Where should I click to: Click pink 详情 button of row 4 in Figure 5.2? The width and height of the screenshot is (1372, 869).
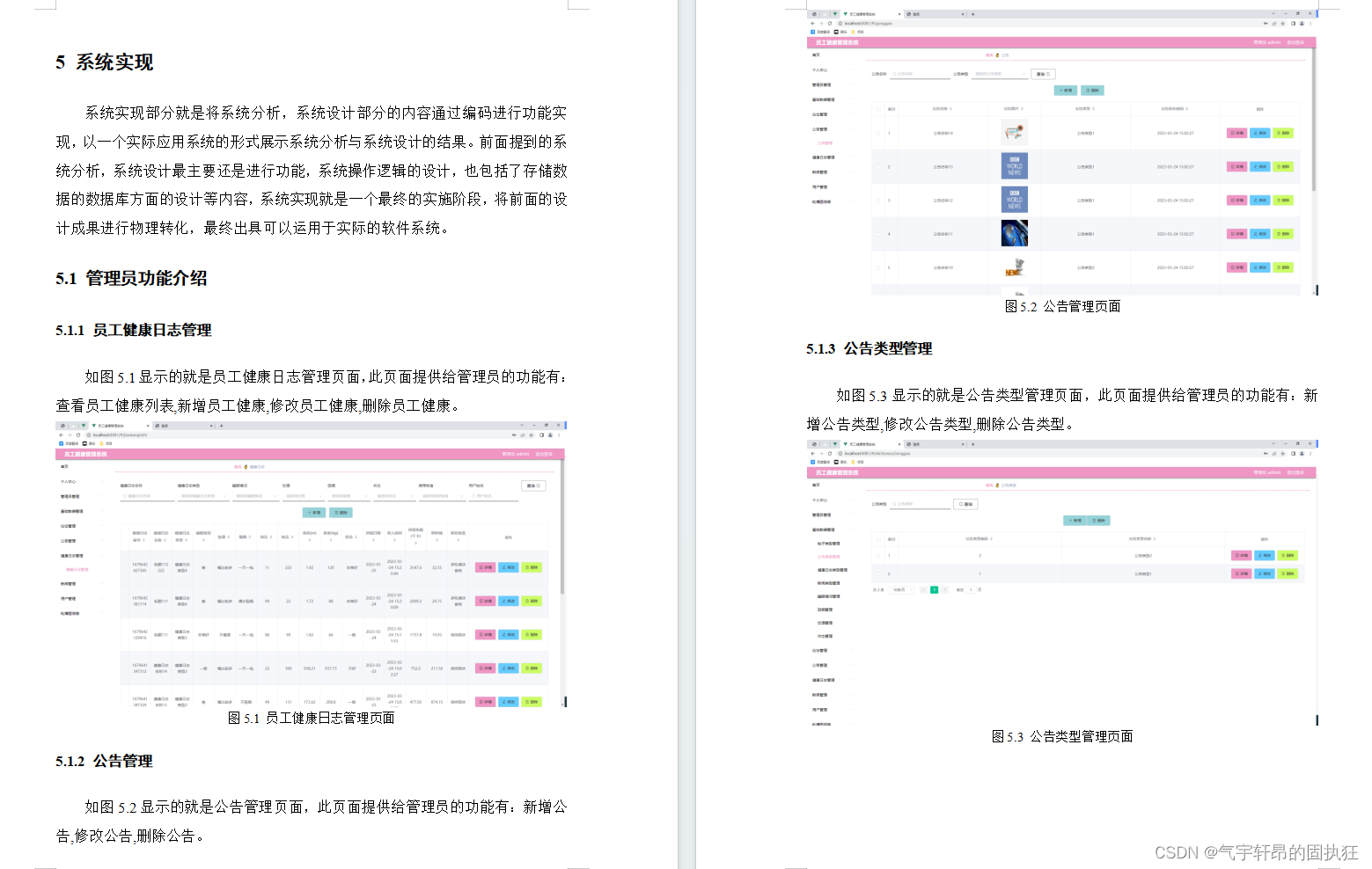coord(1236,234)
